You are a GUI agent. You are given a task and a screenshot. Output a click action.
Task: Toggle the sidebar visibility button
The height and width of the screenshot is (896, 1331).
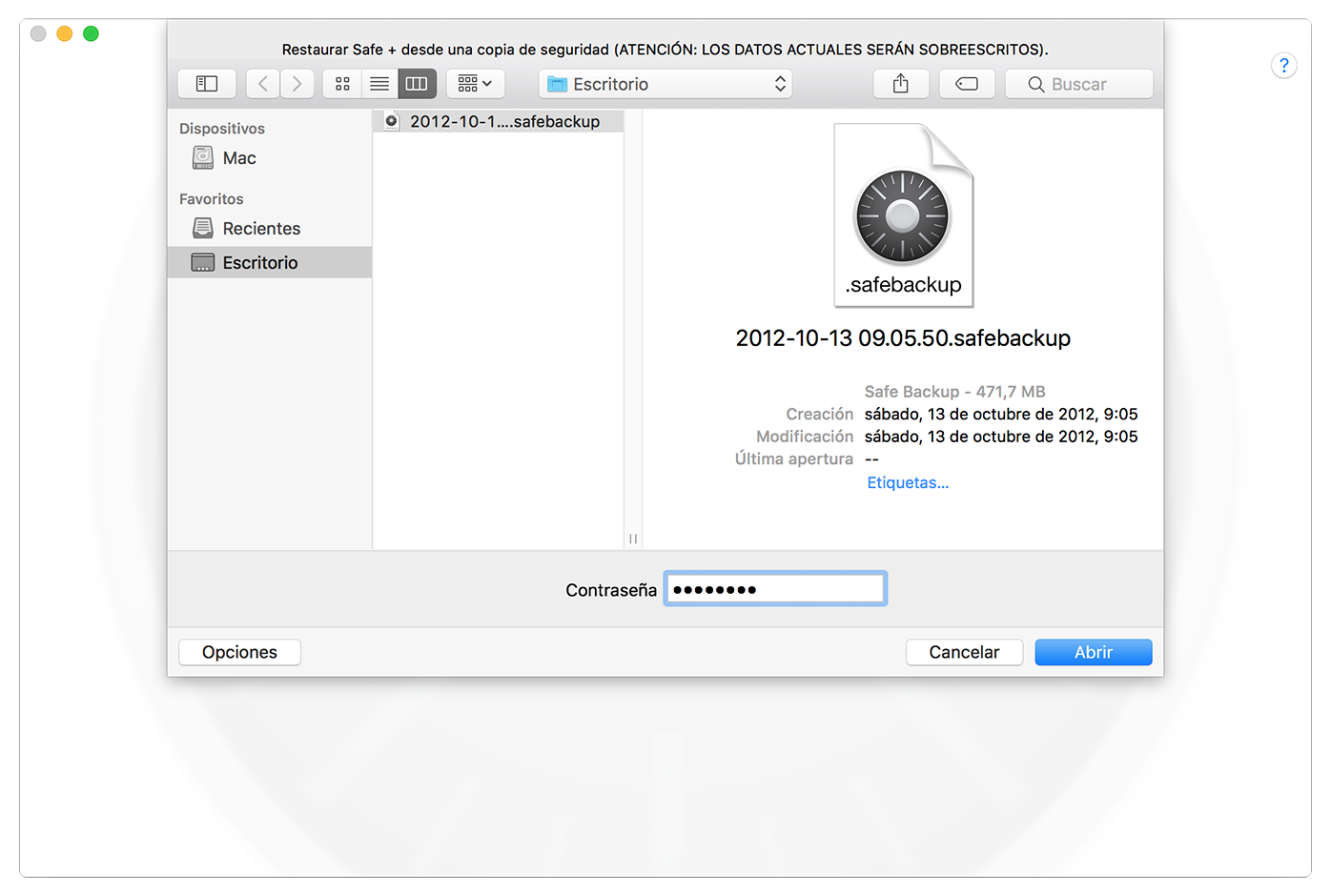click(x=207, y=84)
